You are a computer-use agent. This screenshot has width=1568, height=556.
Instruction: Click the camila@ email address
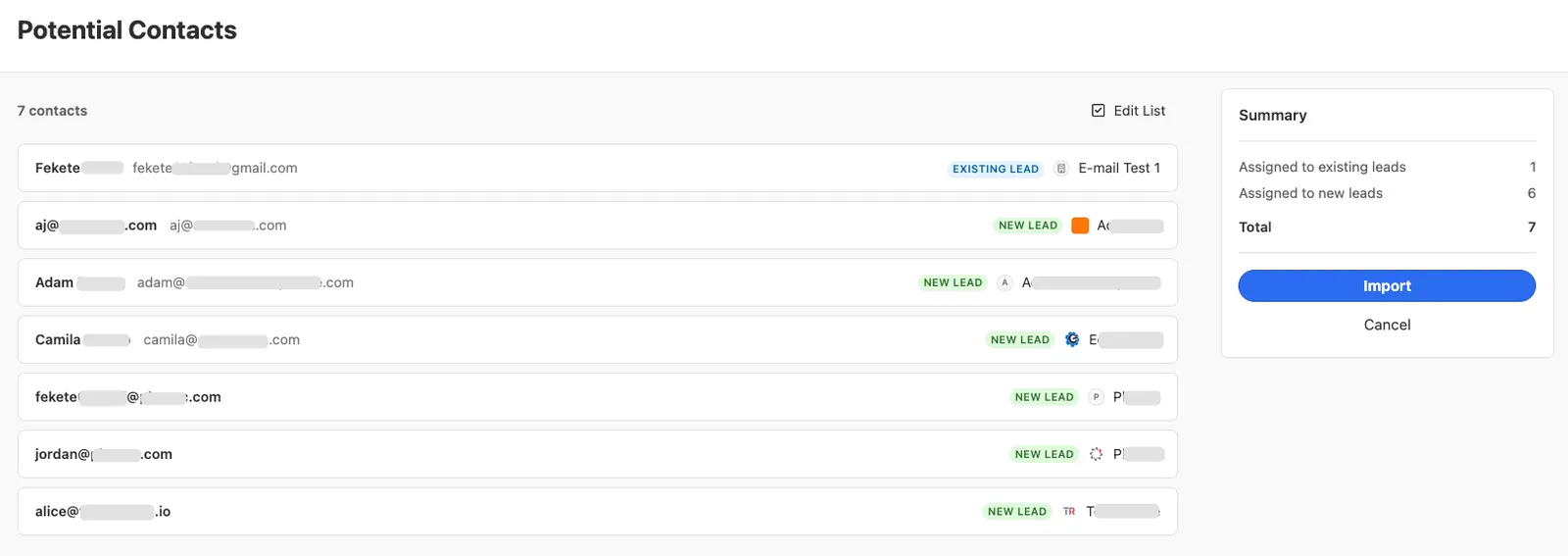(x=221, y=340)
